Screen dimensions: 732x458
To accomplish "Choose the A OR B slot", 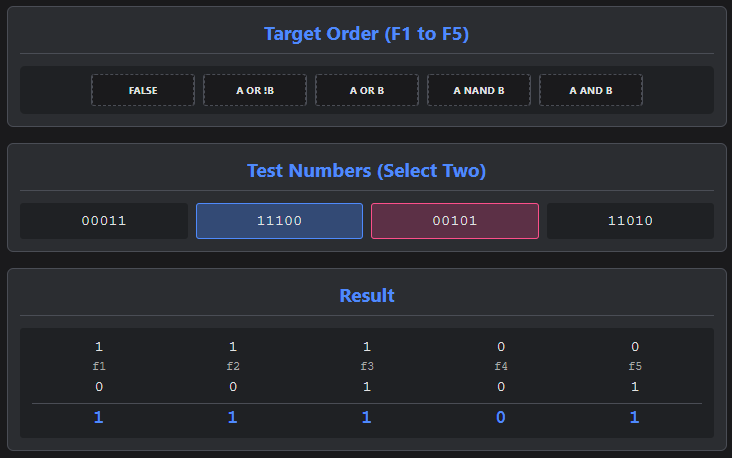I will (x=367, y=90).
